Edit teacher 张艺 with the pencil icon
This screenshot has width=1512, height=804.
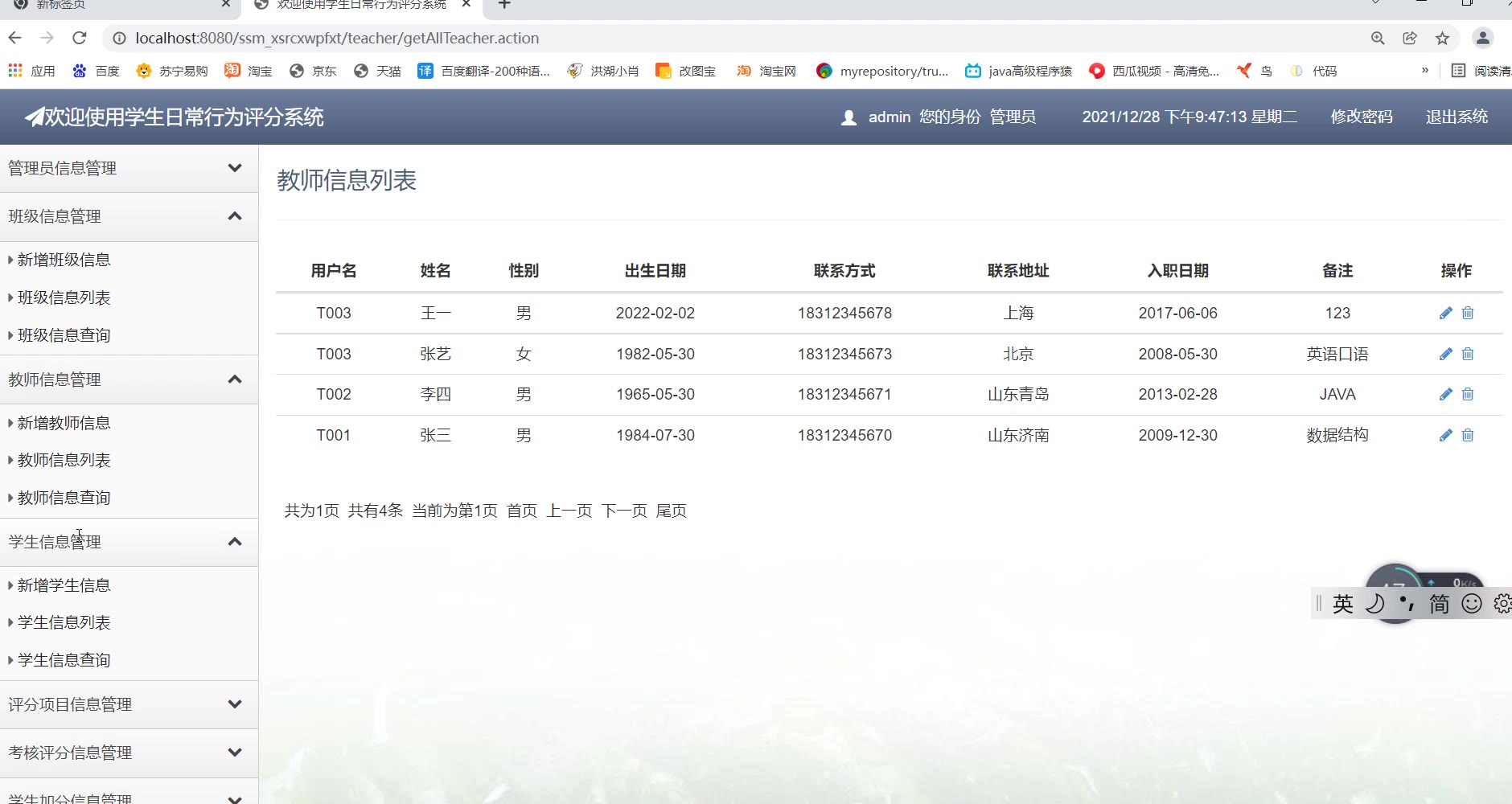click(1446, 354)
